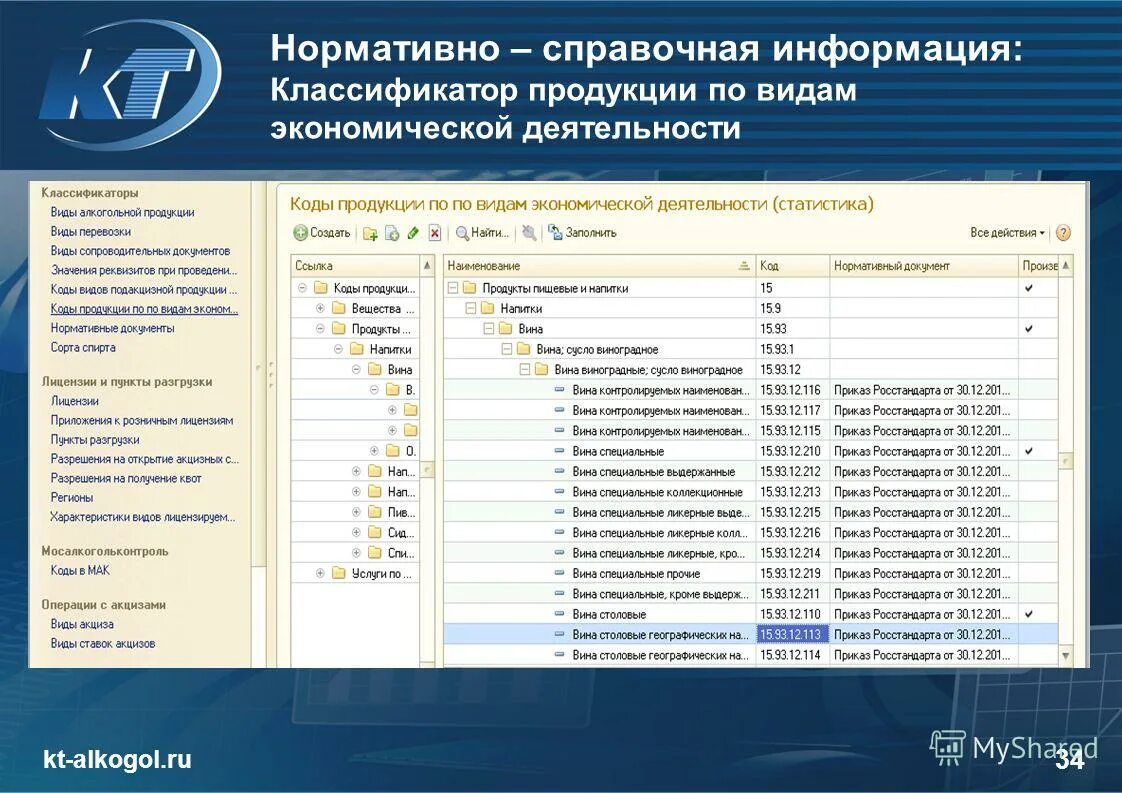1122x793 pixels.
Task: Toggle the Произв checkbox for code 15
Action: pos(1026,285)
